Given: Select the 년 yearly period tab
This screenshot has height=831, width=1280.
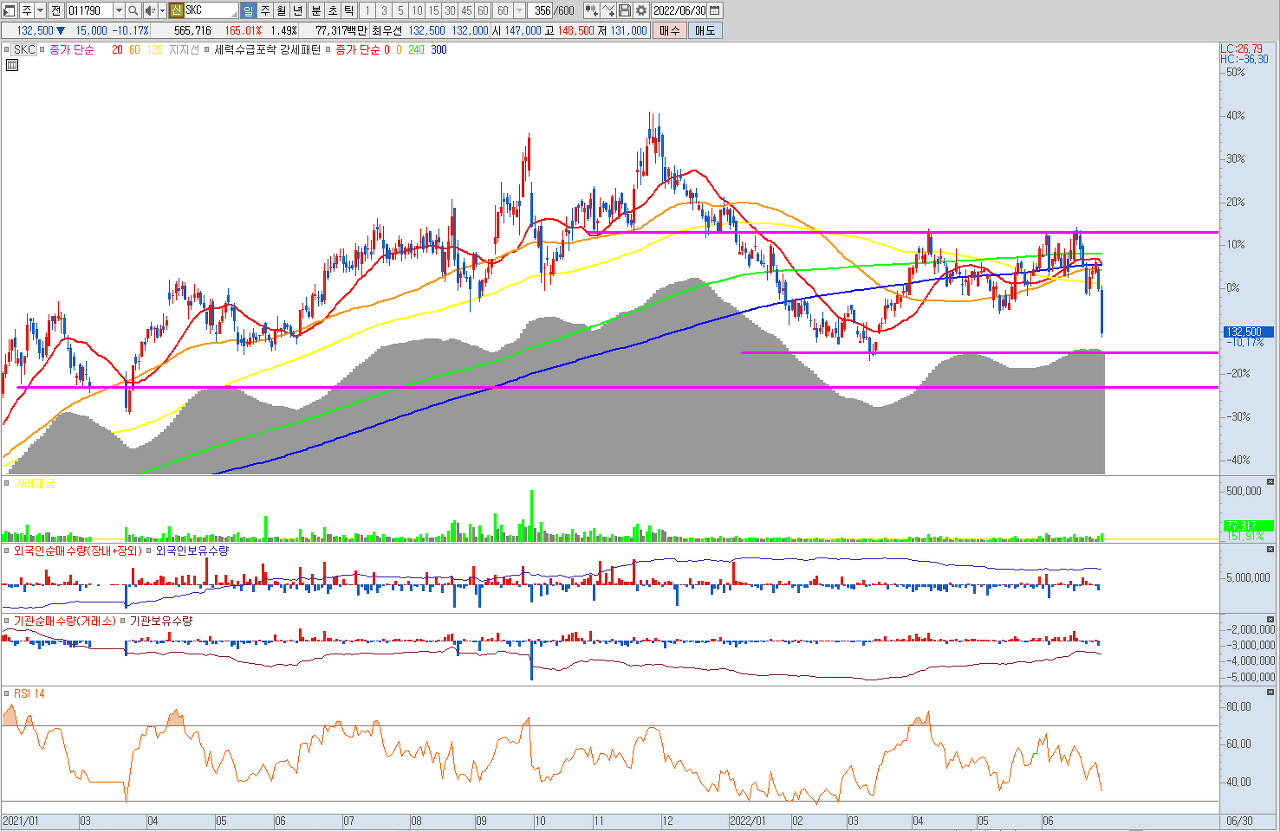Looking at the screenshot, I should point(297,11).
